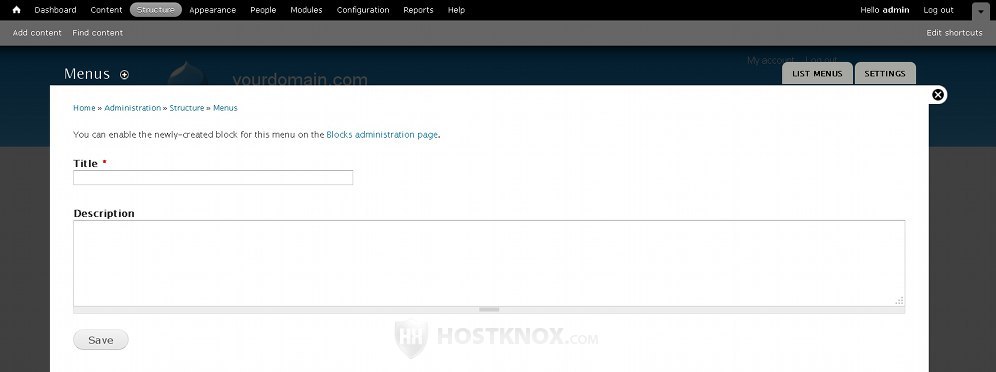
Task: Grab the Description textarea resize grippie bar
Action: pos(489,310)
